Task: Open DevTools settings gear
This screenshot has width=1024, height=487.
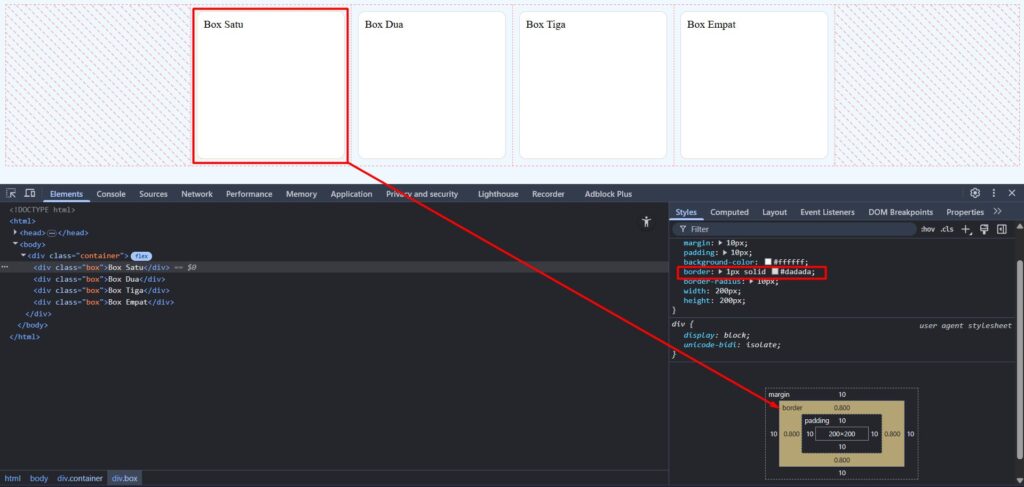Action: [x=975, y=193]
